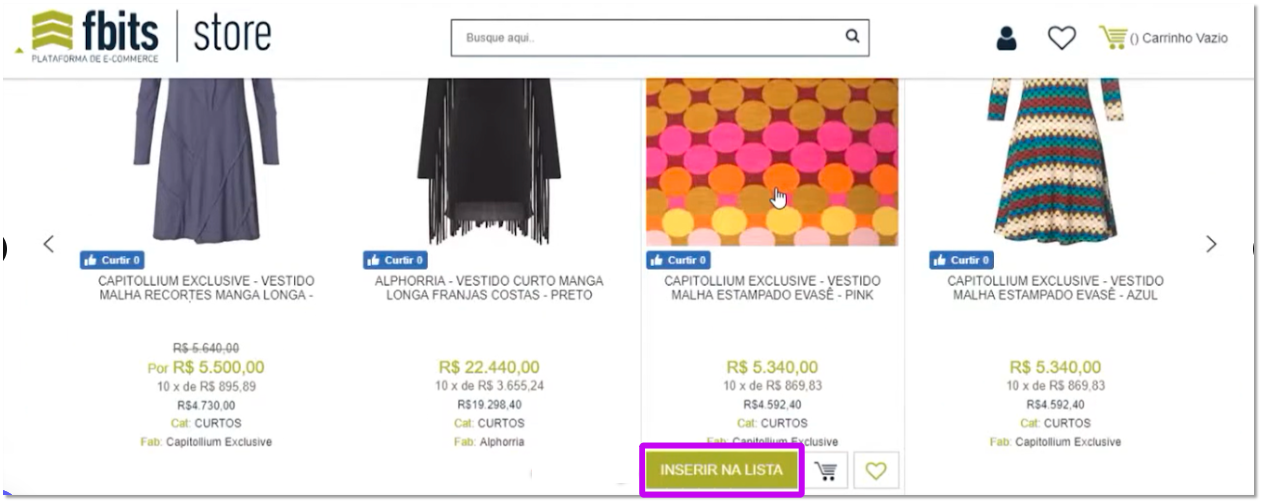Image resolution: width=1262 pixels, height=503 pixels.
Task: Like the Alphorria dress with Curtir
Action: [x=393, y=260]
